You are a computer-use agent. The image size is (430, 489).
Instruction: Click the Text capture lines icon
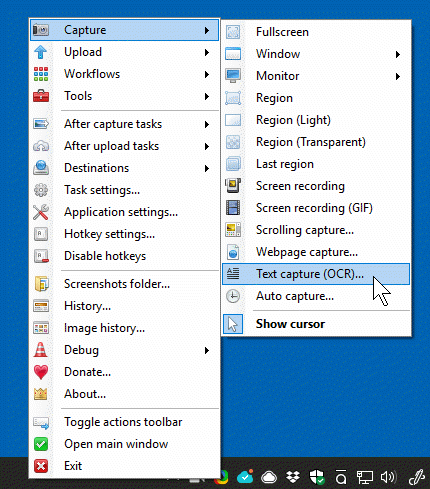coord(233,274)
